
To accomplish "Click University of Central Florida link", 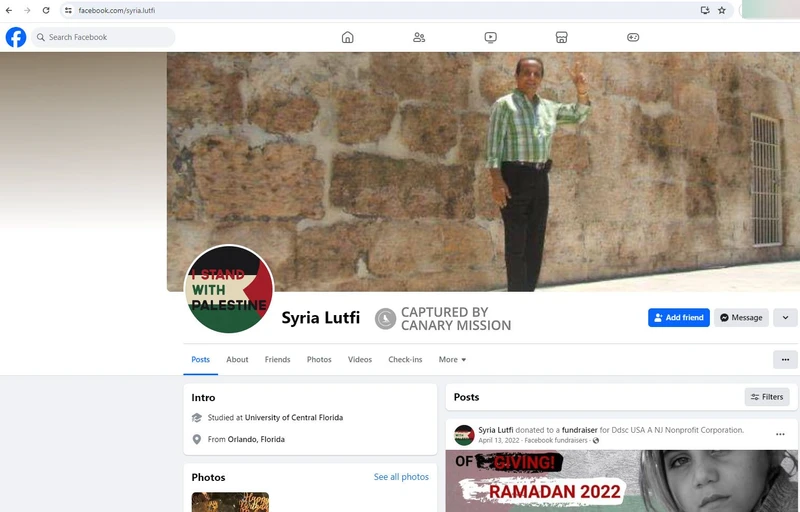I will pyautogui.click(x=294, y=418).
